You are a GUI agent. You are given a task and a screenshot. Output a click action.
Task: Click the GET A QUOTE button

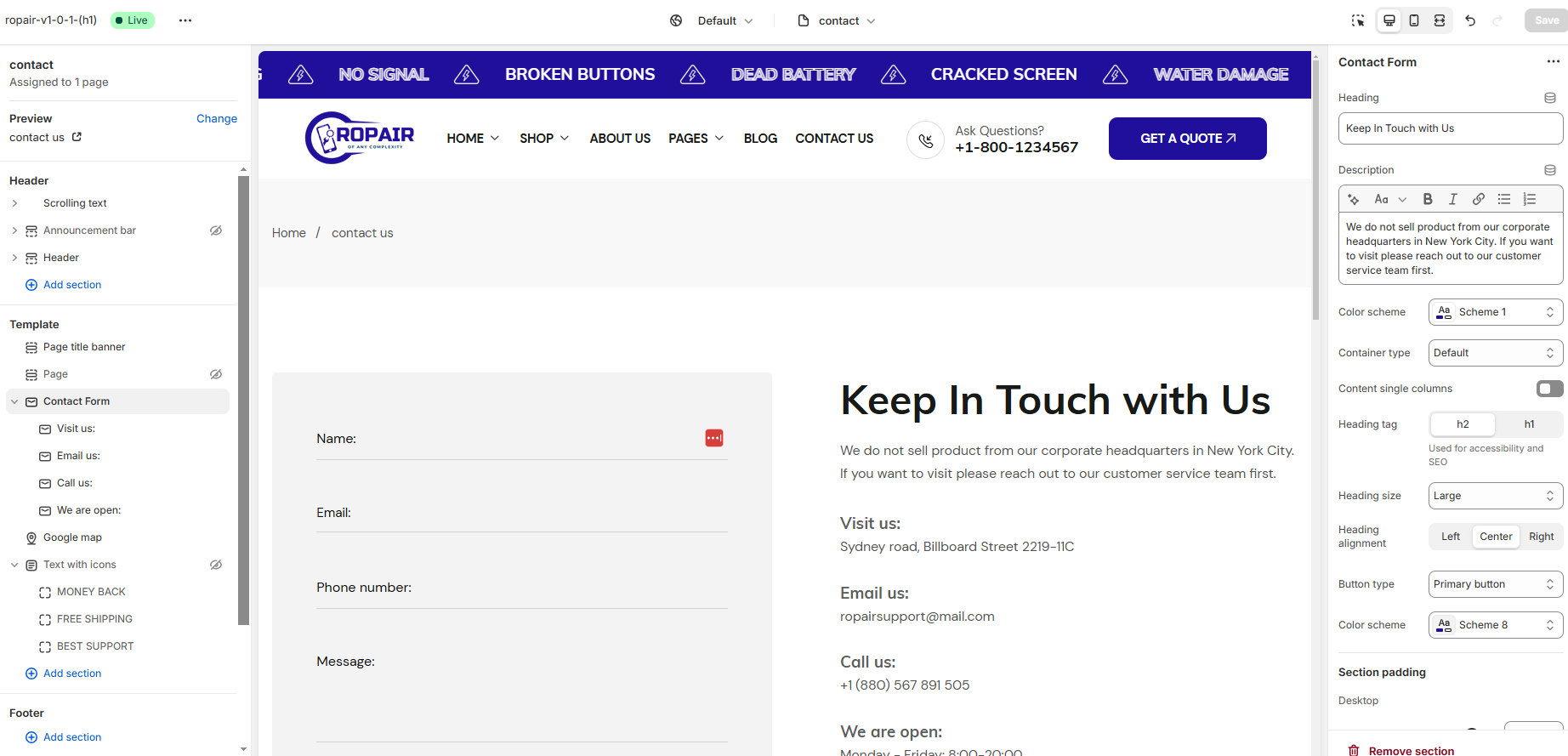pos(1188,139)
